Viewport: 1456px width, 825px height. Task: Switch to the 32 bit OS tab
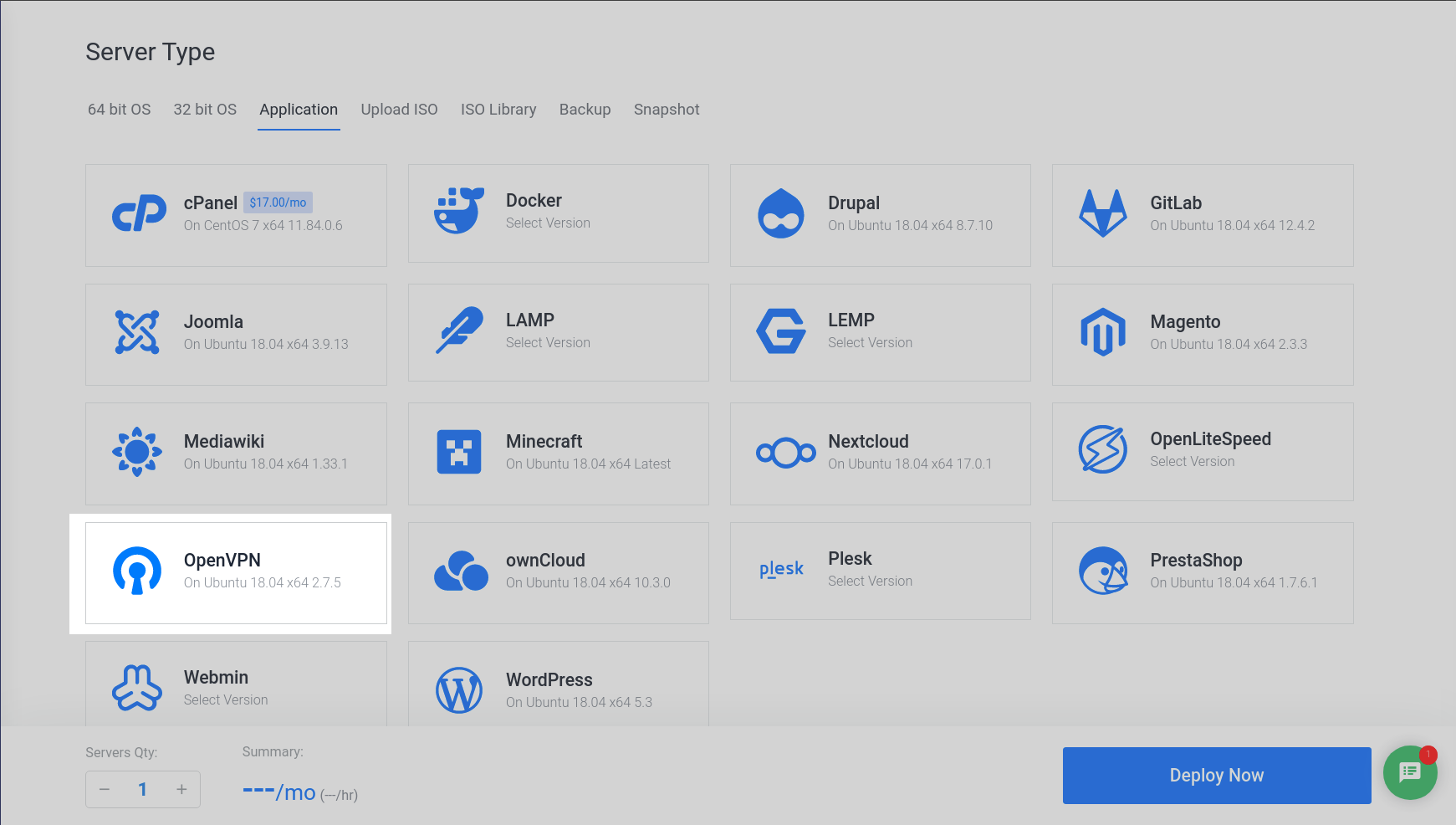[205, 110]
